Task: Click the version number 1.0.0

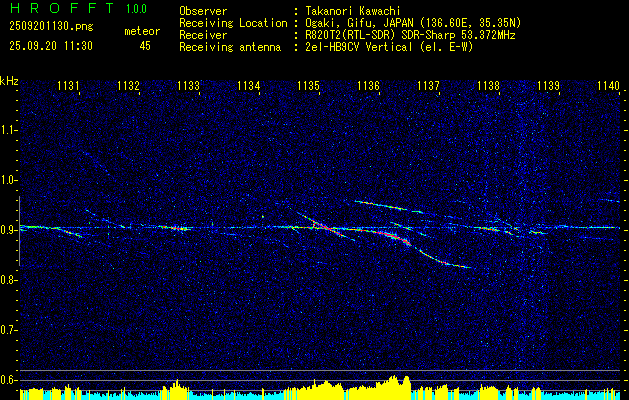Action: [x=136, y=9]
